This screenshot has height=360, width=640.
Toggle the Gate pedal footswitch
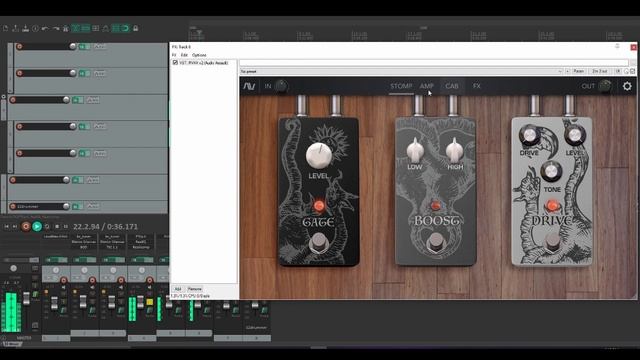(x=319, y=243)
